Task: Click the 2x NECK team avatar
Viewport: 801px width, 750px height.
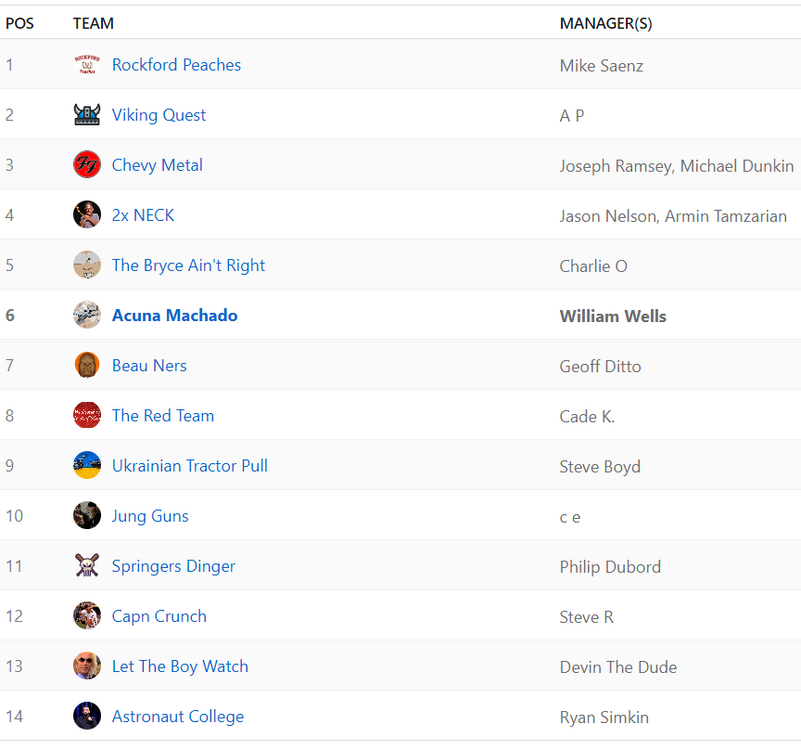Action: coord(87,215)
